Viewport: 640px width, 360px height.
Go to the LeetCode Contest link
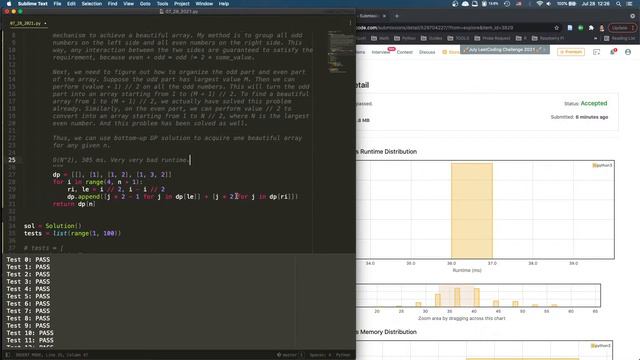tap(404, 52)
